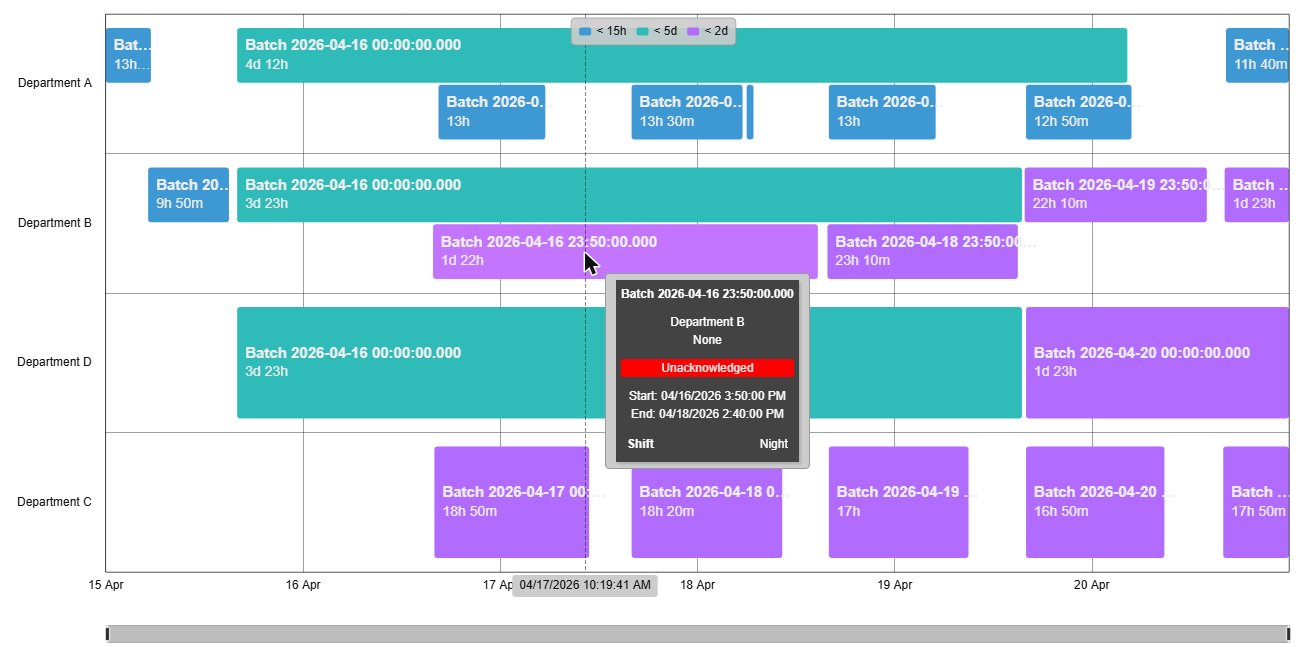Toggle the '< 2d' legend swatch
This screenshot has height=647, width=1308.
point(694,31)
